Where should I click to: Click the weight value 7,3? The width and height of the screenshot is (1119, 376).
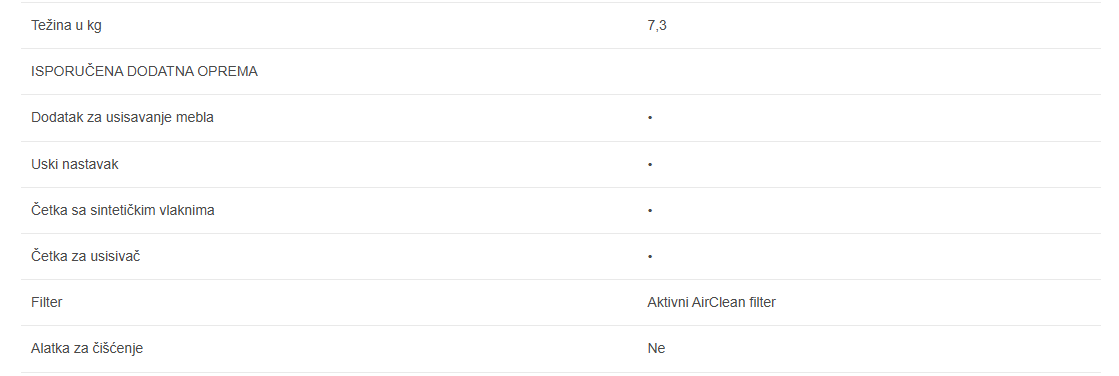(x=657, y=26)
